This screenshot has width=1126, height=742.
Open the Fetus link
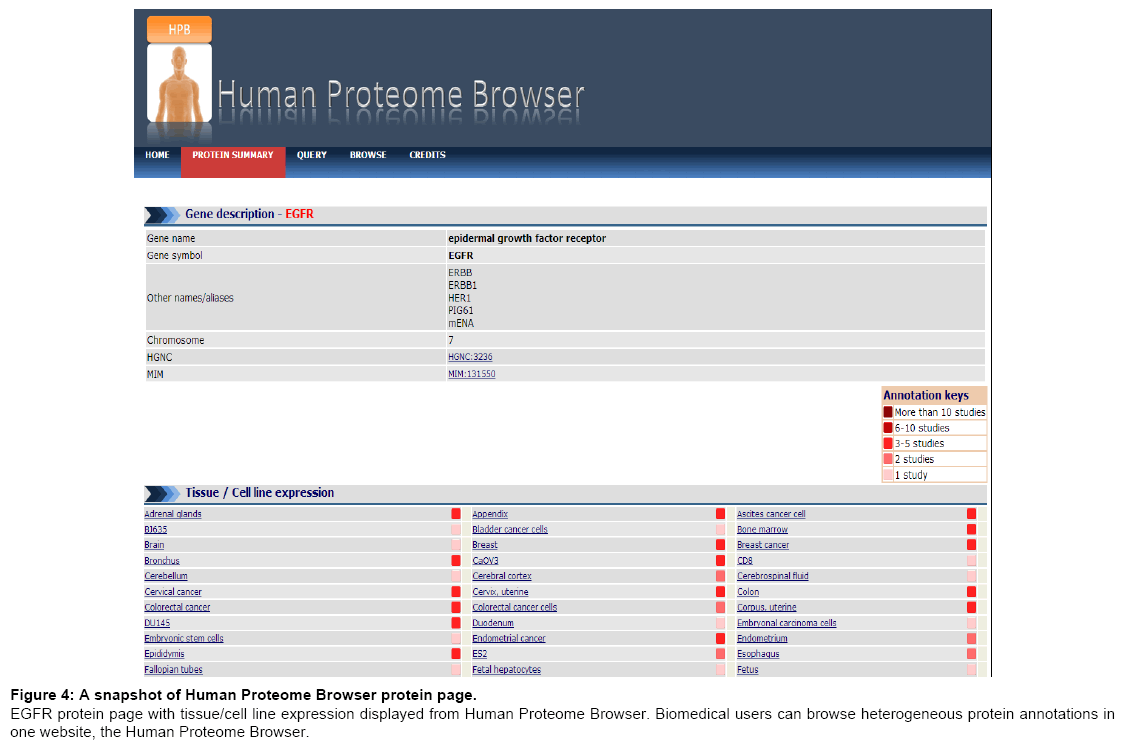point(748,670)
